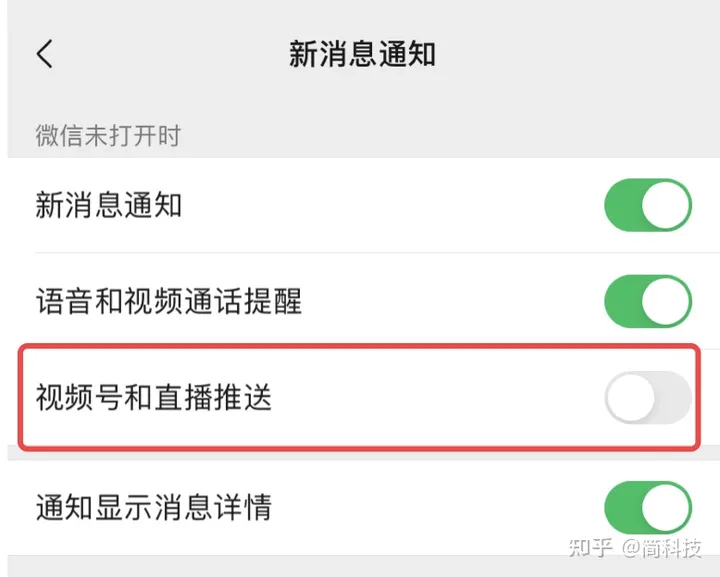This screenshot has width=720, height=577.
Task: Choose the 视频号和直播推送 row label
Action: (x=154, y=398)
